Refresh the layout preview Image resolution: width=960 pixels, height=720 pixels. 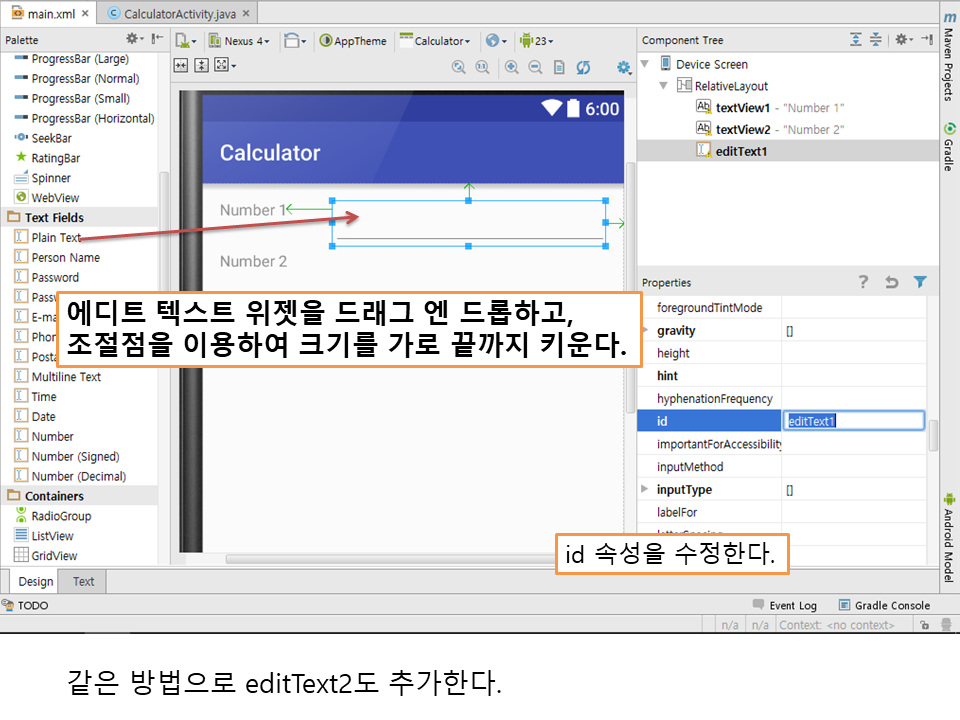(x=584, y=67)
